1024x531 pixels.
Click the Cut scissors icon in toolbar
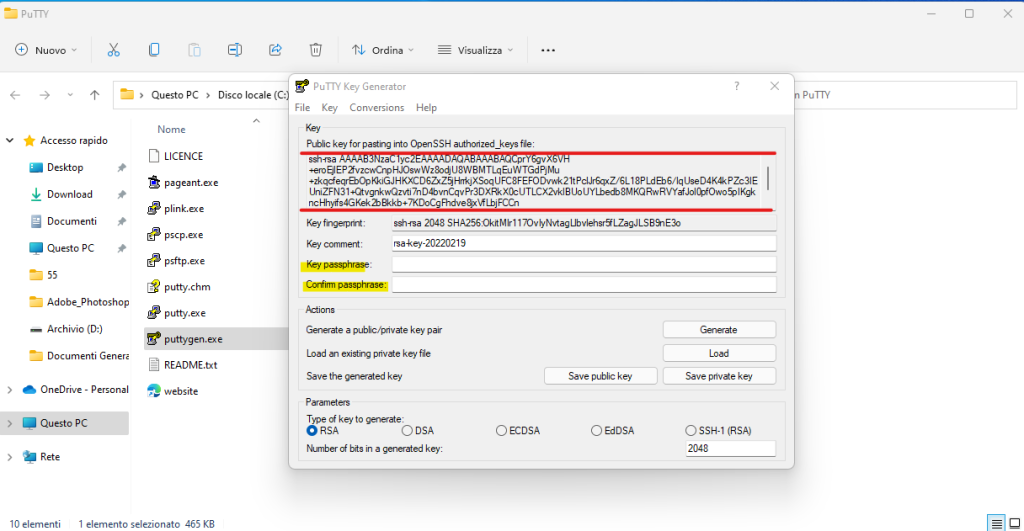point(113,50)
